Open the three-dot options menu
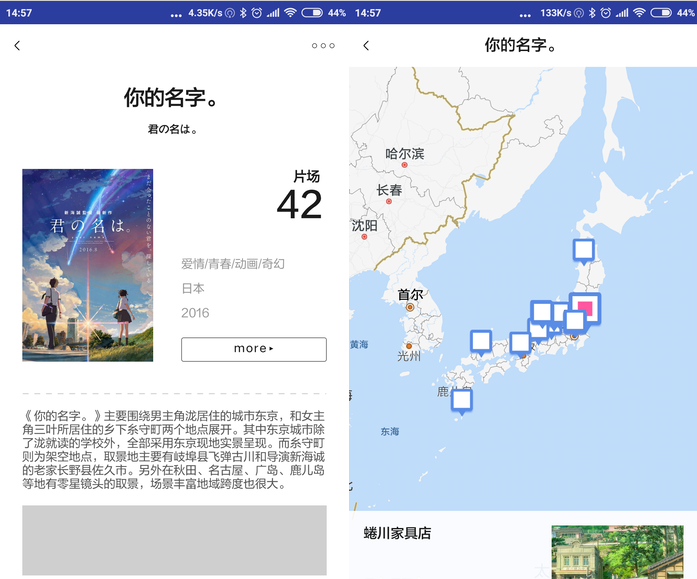 322,46
